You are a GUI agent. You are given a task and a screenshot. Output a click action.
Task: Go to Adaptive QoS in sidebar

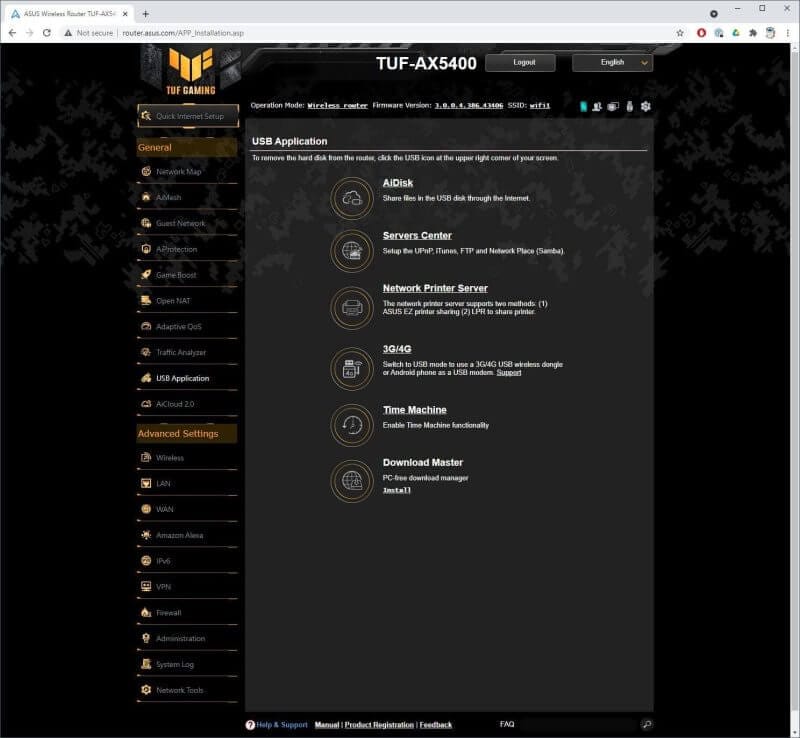tap(178, 327)
